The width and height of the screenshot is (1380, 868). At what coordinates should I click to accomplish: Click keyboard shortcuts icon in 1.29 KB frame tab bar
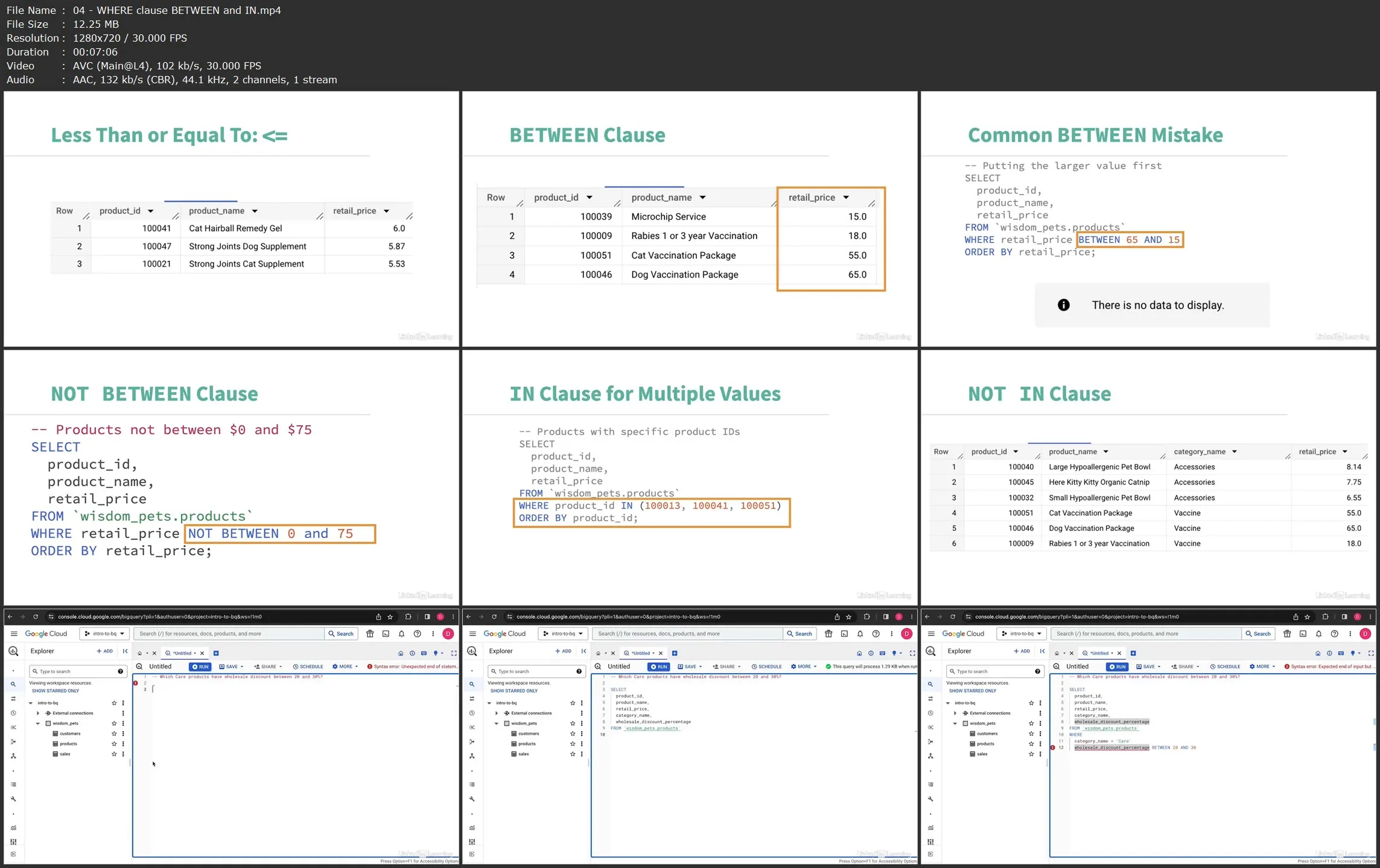(x=882, y=653)
